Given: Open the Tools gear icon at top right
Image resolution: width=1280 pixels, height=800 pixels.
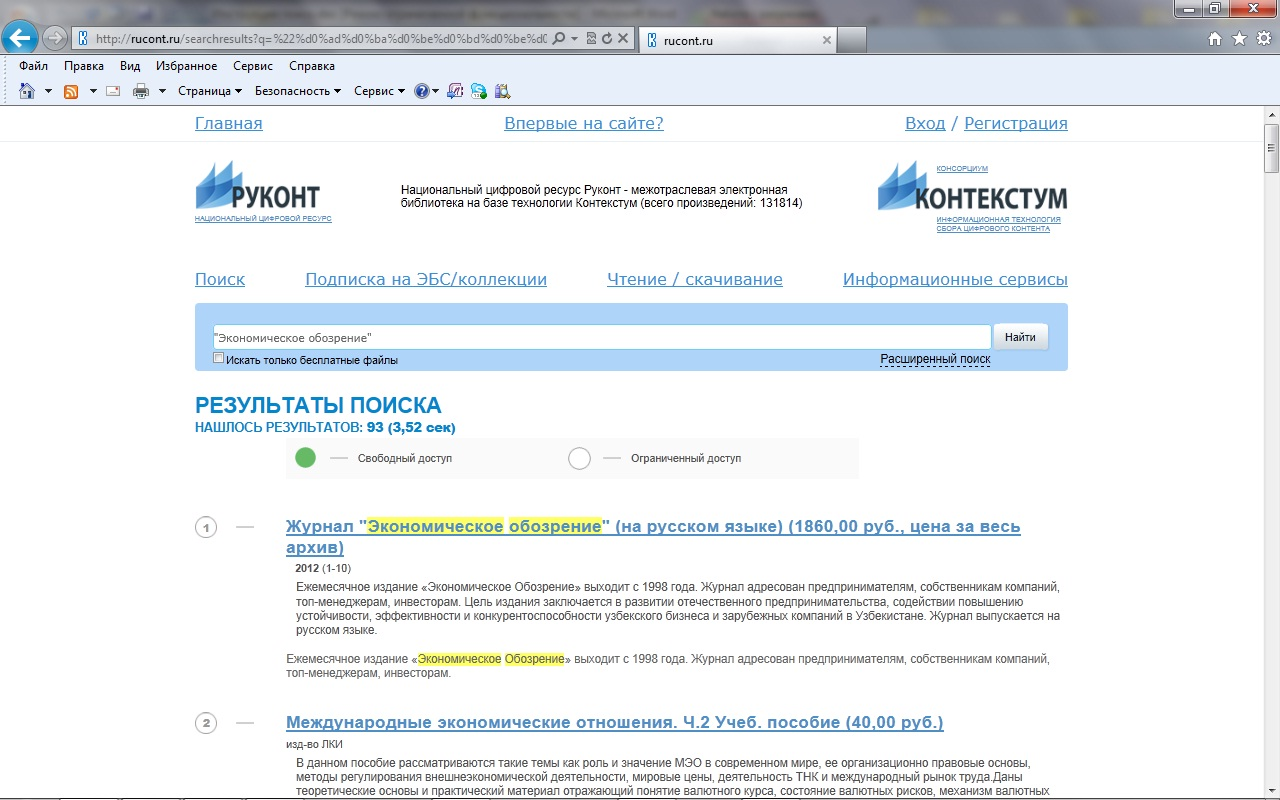Looking at the screenshot, I should point(1263,39).
